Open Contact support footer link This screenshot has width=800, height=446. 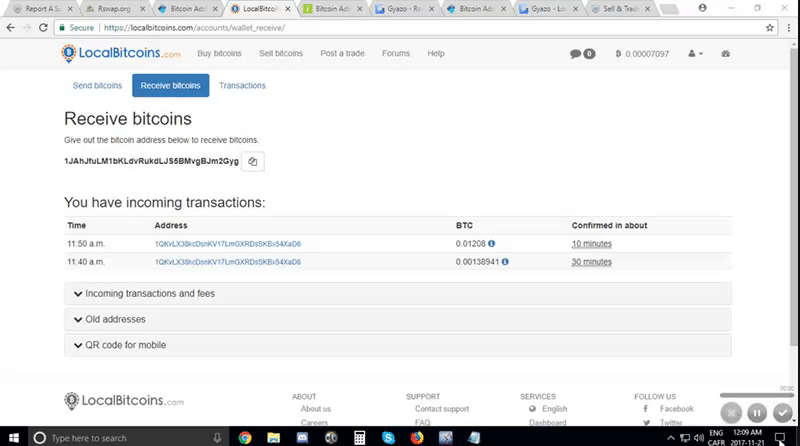(442, 409)
